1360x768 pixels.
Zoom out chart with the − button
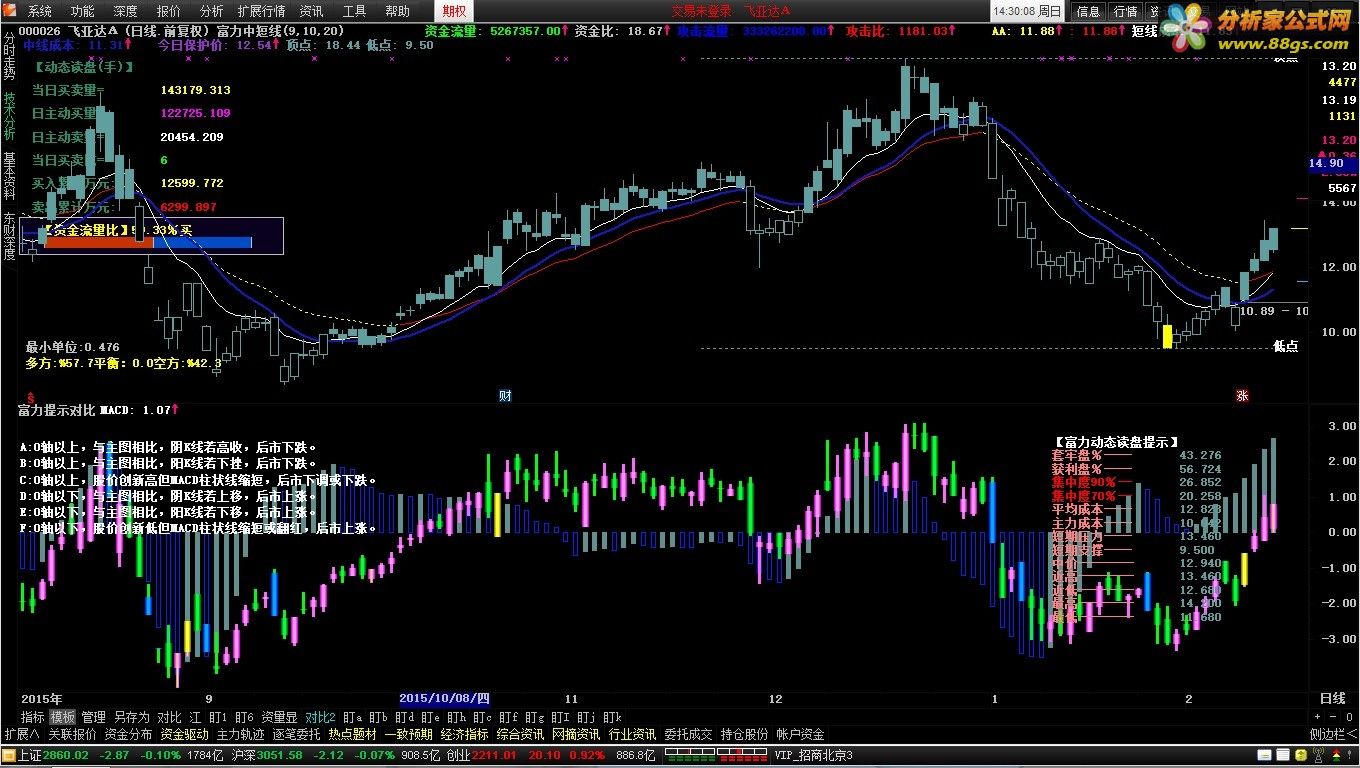[1333, 717]
